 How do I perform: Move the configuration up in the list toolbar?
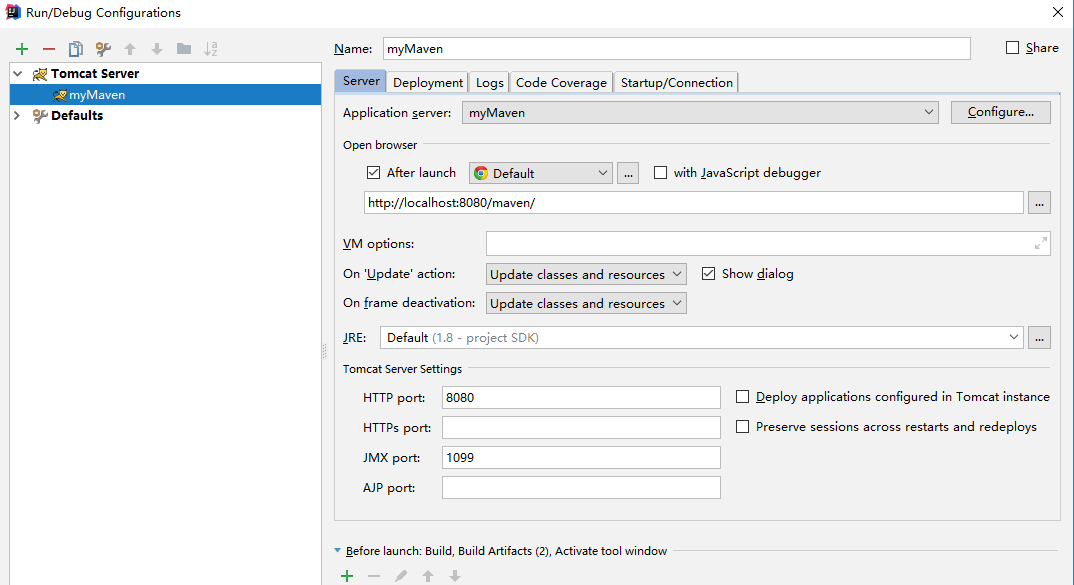(x=129, y=49)
